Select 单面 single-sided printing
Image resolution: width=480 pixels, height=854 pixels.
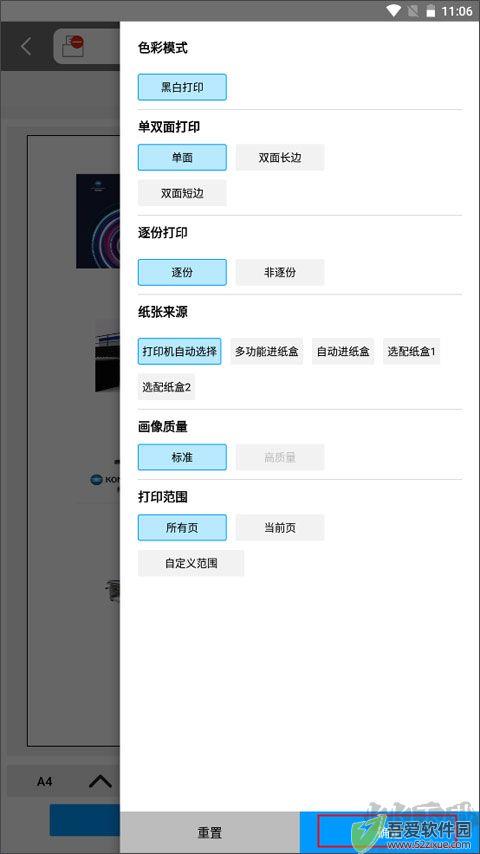pos(182,157)
